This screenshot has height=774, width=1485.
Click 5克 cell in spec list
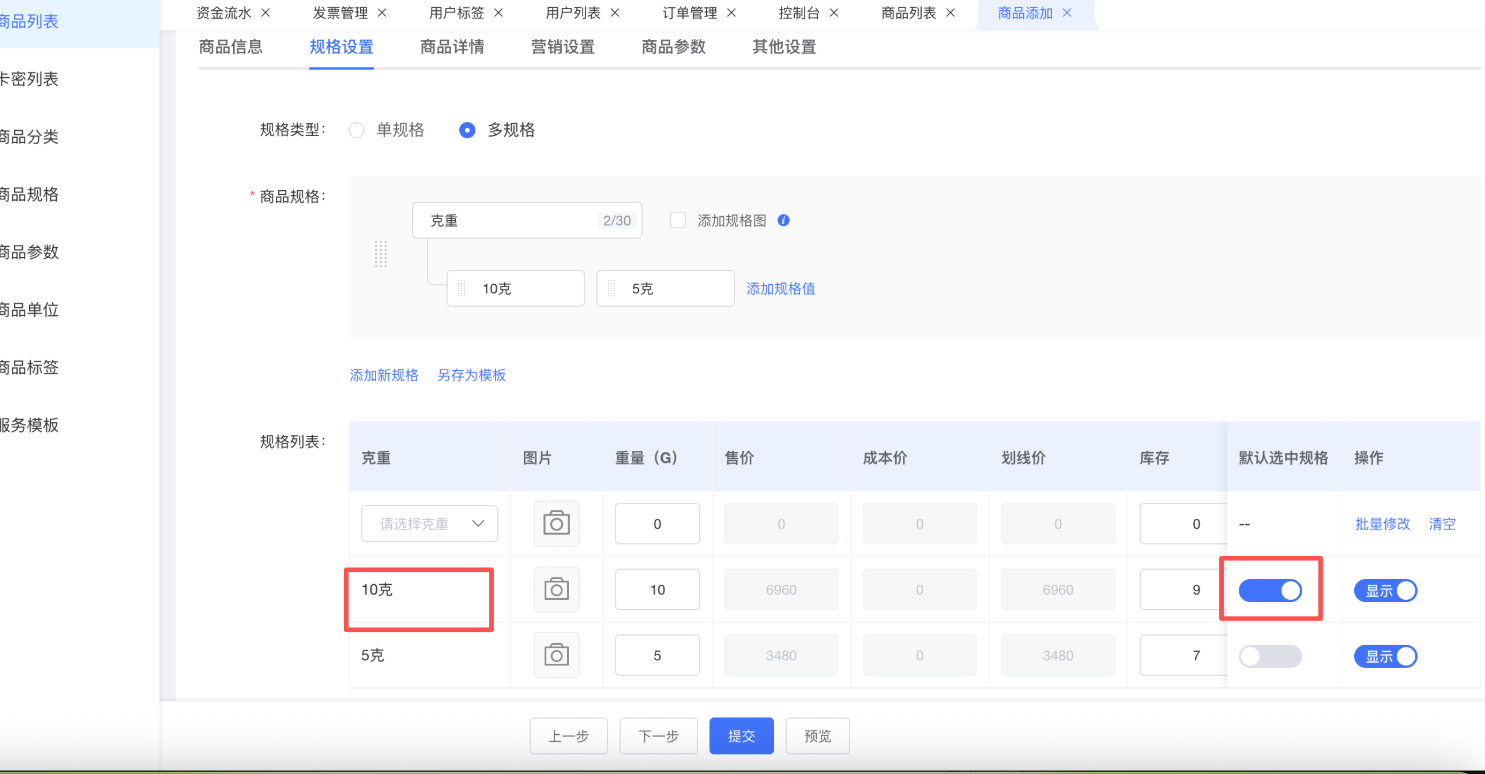429,656
